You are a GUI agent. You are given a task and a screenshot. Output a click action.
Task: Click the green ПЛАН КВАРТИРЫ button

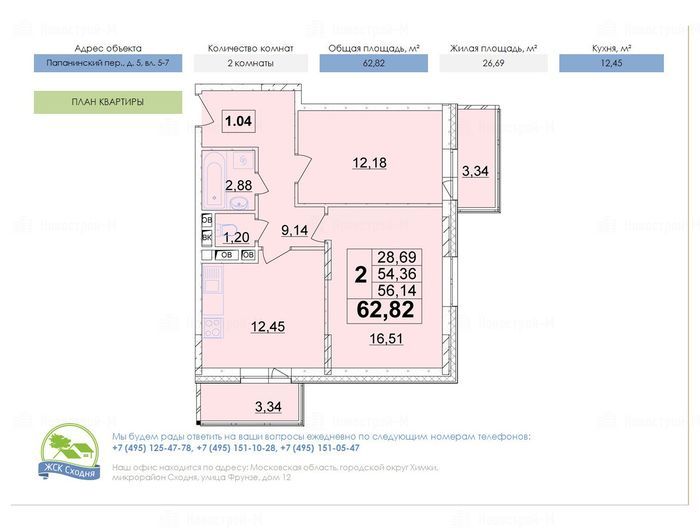click(x=108, y=102)
